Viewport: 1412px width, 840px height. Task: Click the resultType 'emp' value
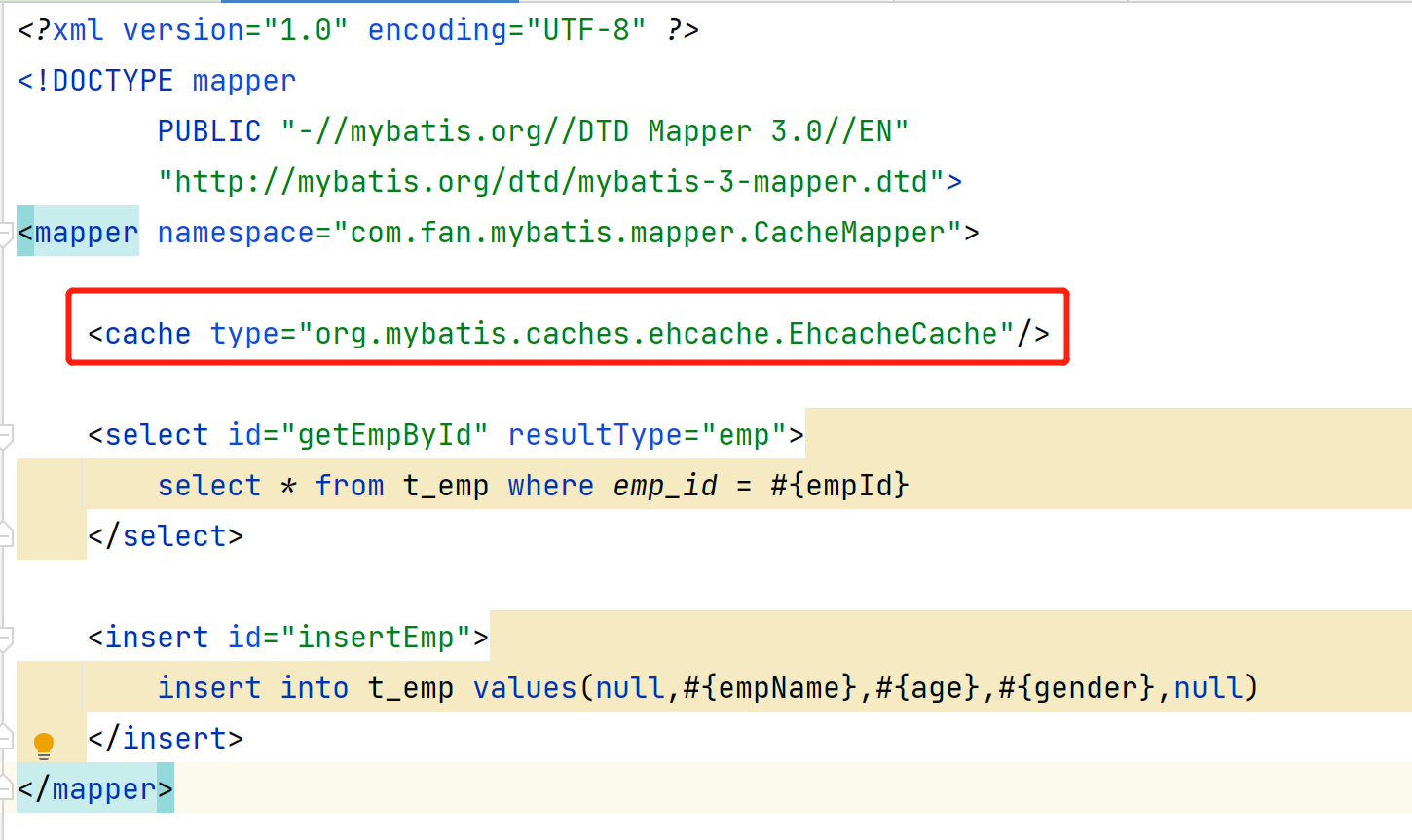pos(744,435)
